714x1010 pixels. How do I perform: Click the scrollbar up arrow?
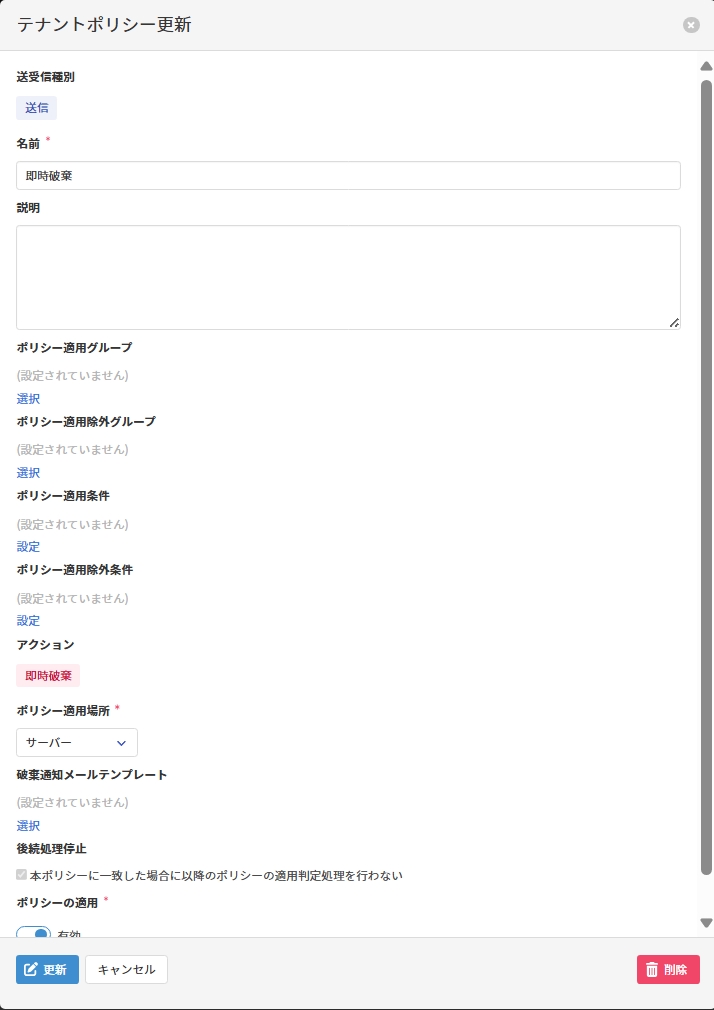(x=706, y=66)
